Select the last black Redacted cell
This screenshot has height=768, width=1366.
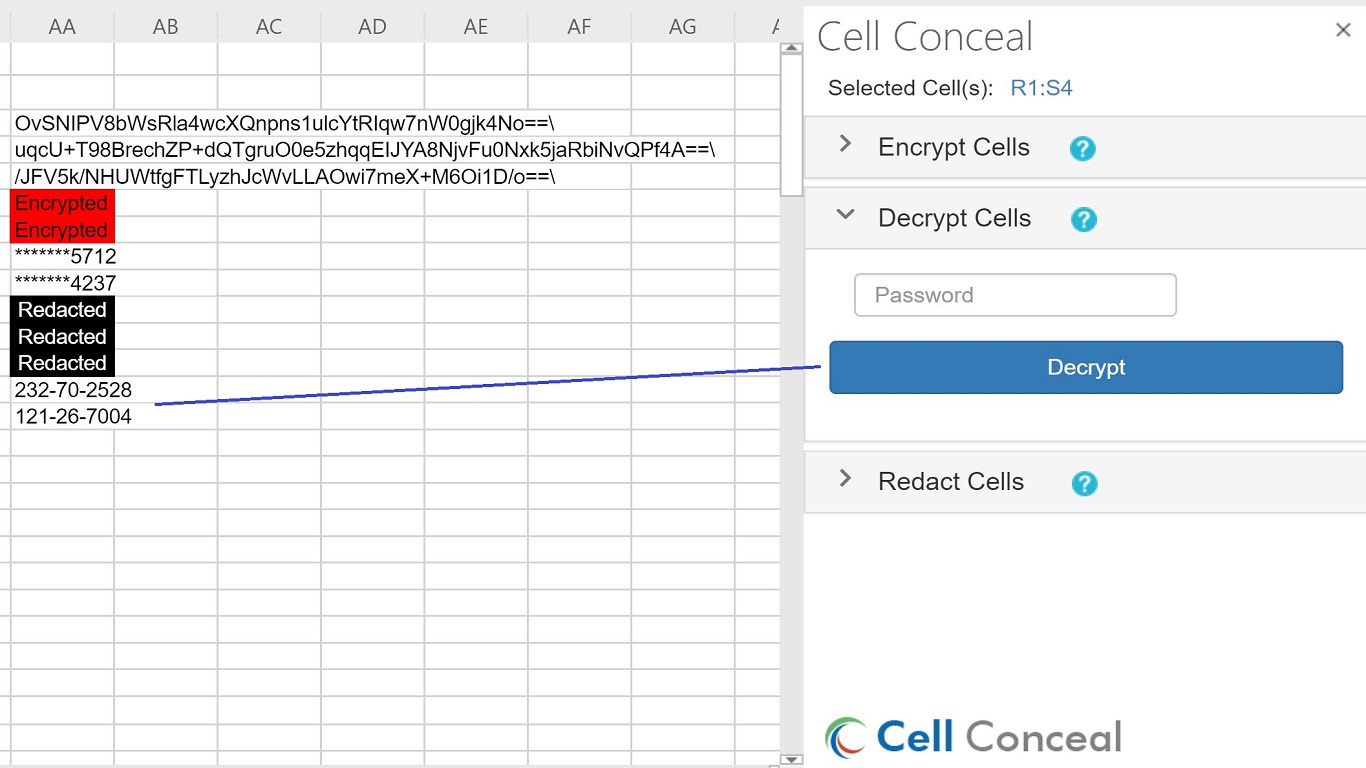pos(62,363)
